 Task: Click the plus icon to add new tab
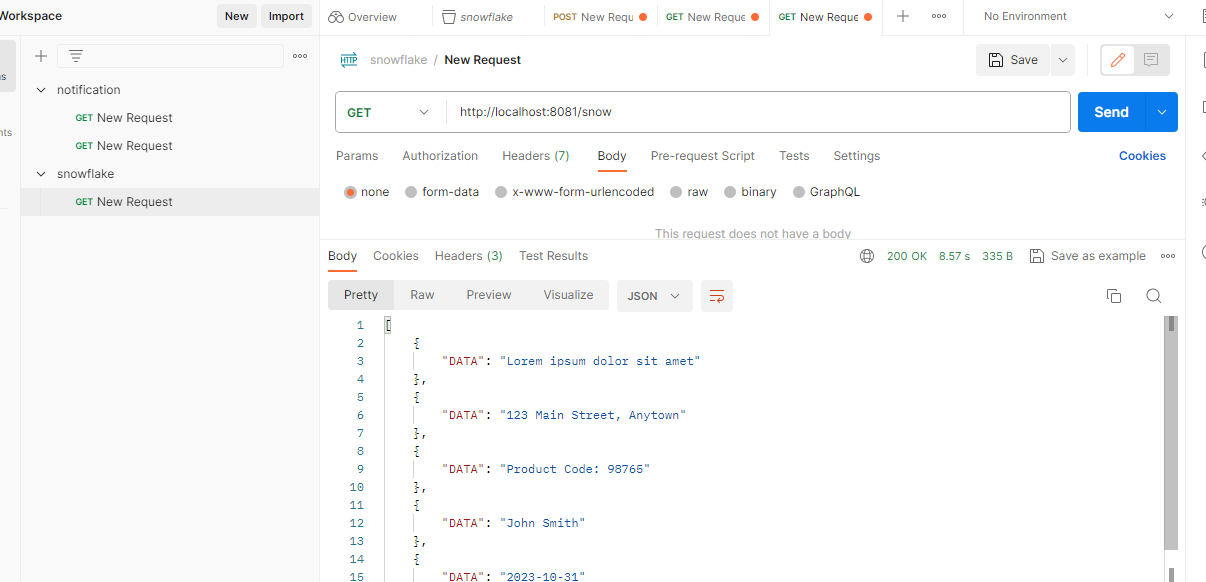point(903,16)
